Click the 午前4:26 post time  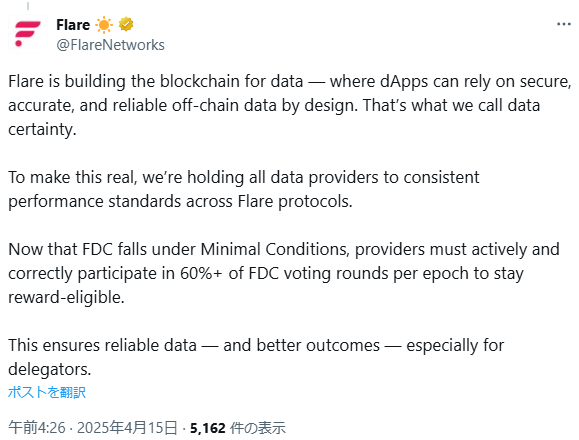[37, 428]
